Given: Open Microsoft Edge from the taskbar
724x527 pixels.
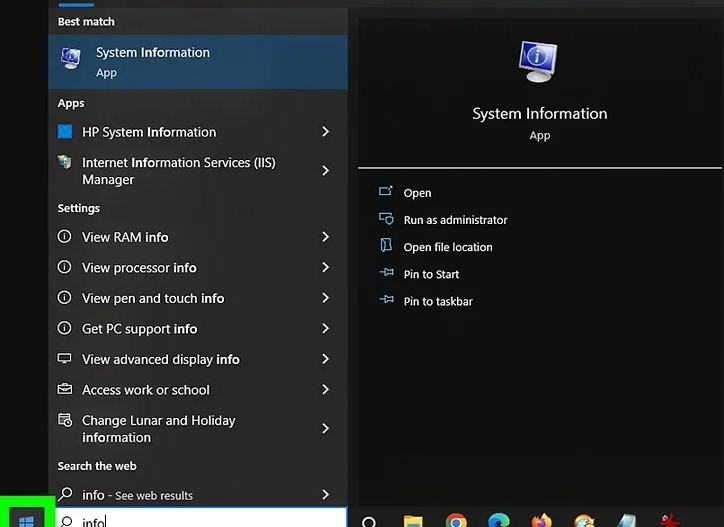Looking at the screenshot, I should coord(499,521).
